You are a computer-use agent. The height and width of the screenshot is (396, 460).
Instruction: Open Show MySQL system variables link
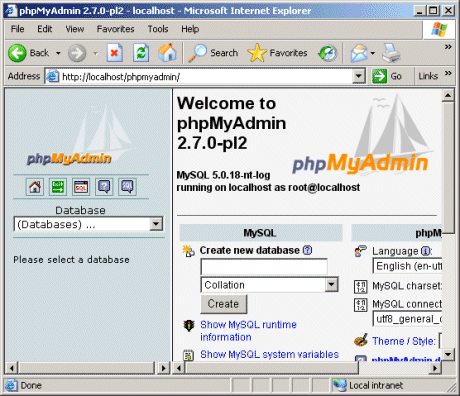click(x=269, y=354)
